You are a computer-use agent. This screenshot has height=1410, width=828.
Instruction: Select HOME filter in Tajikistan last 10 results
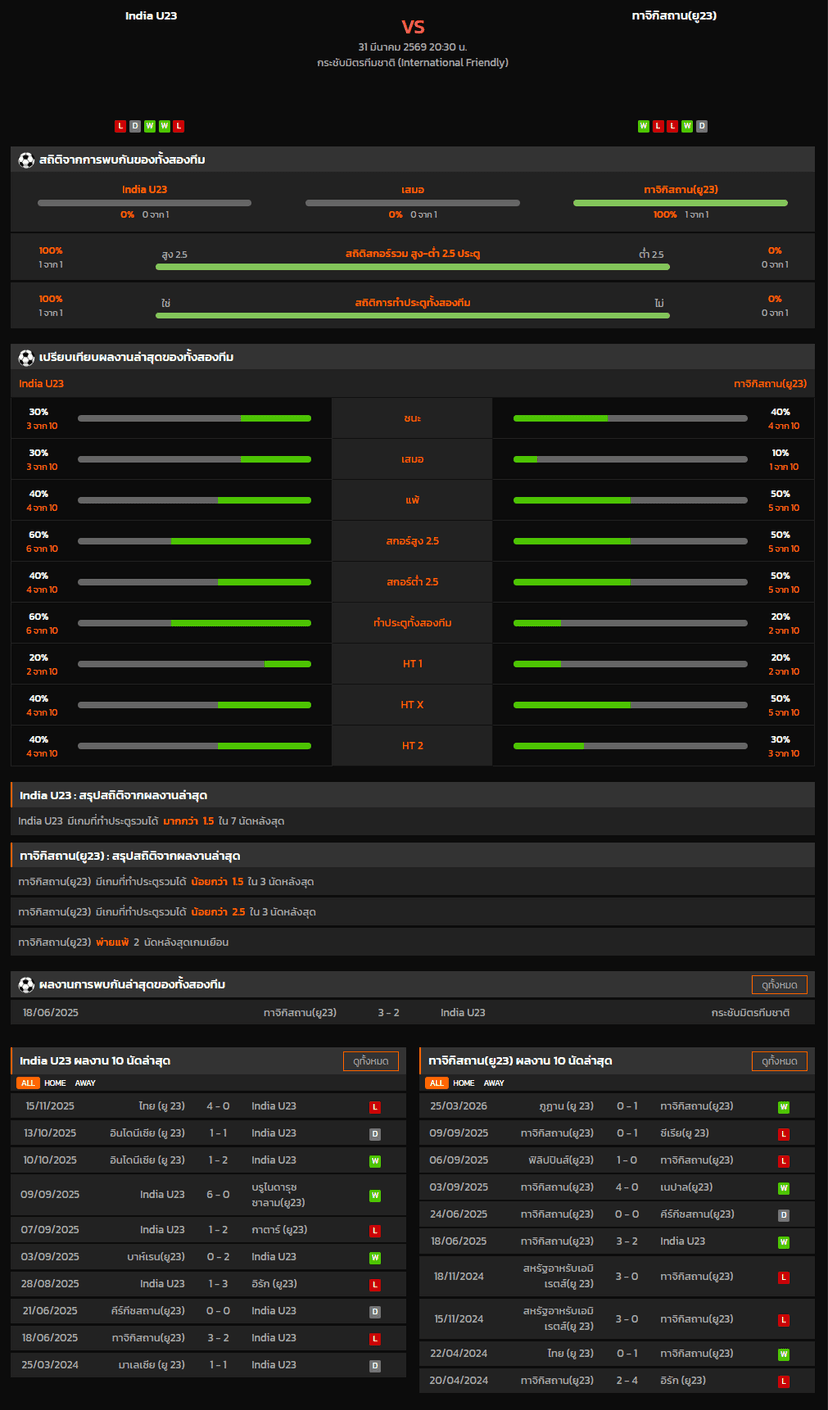click(464, 1083)
